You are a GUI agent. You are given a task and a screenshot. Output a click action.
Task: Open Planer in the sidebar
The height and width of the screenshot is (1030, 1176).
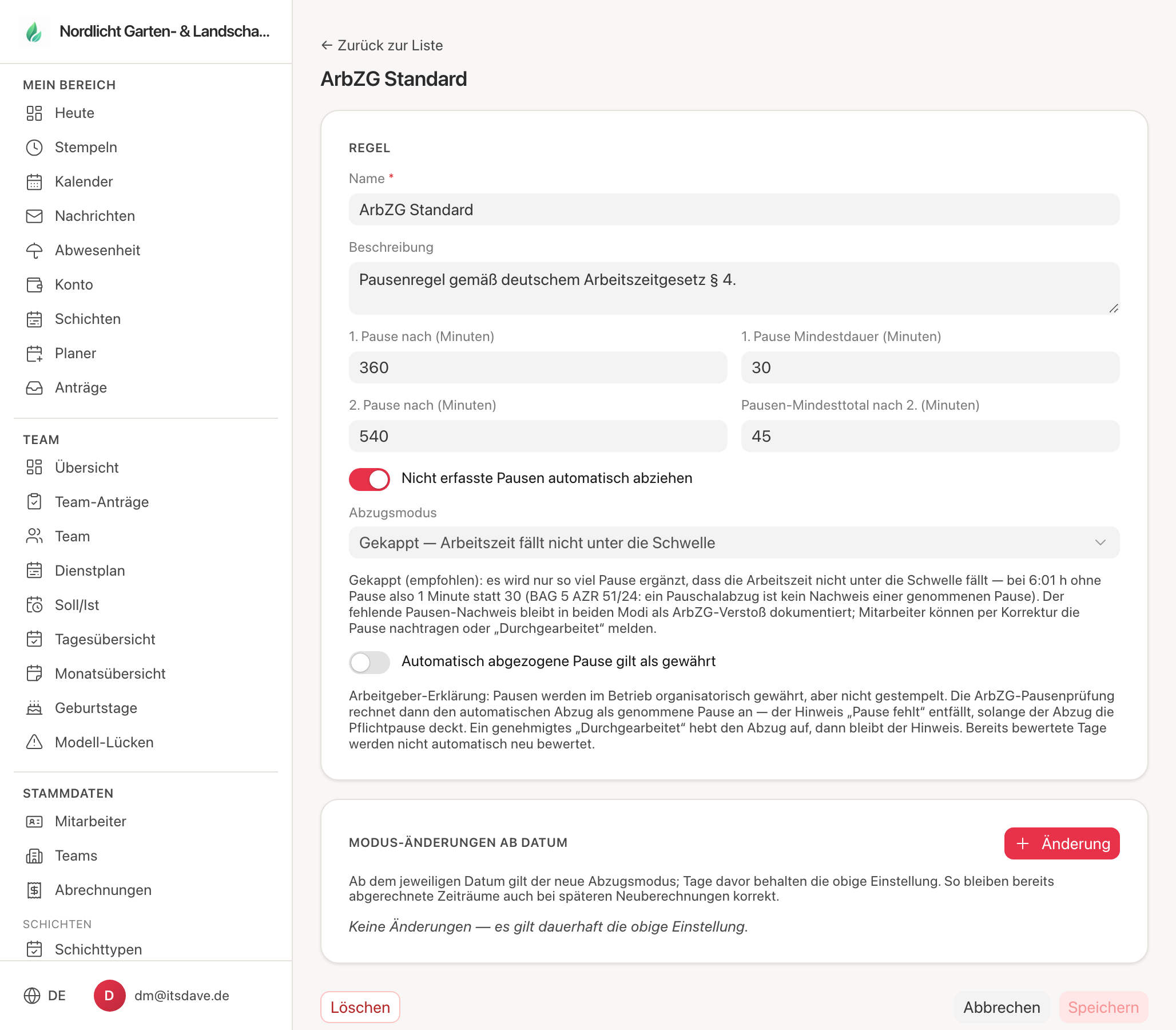click(x=76, y=354)
